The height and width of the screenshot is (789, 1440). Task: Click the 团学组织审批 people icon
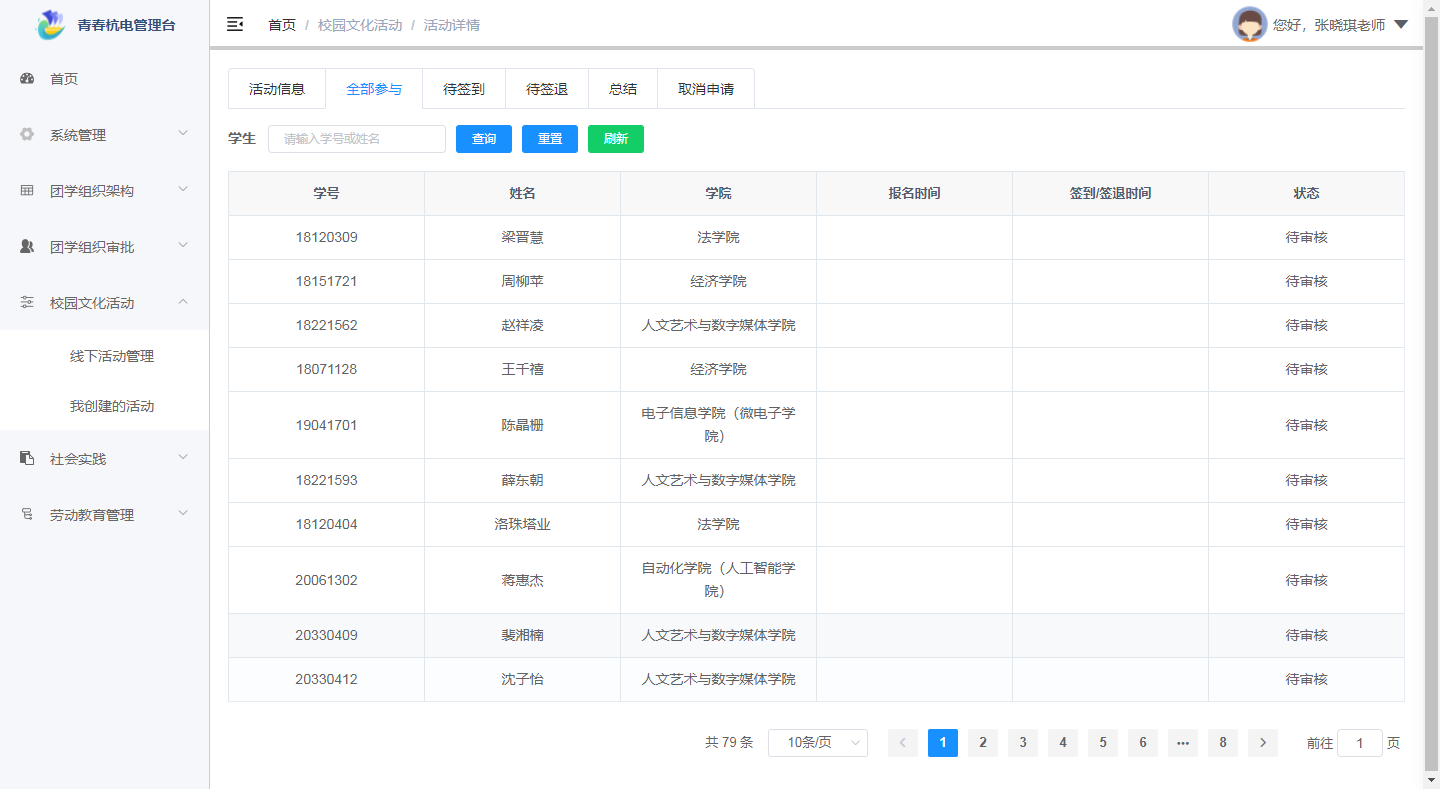pyautogui.click(x=27, y=246)
